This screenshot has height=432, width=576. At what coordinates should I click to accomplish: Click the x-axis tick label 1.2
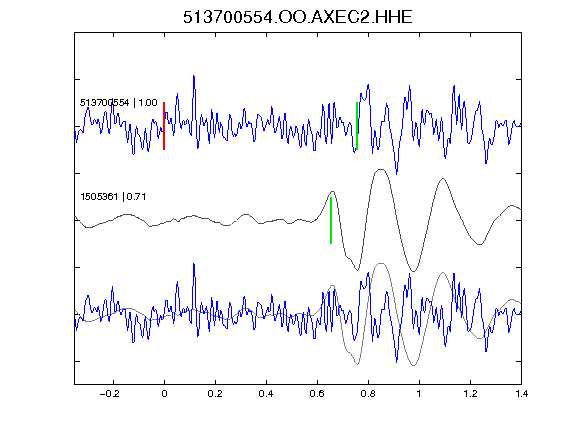coord(470,394)
